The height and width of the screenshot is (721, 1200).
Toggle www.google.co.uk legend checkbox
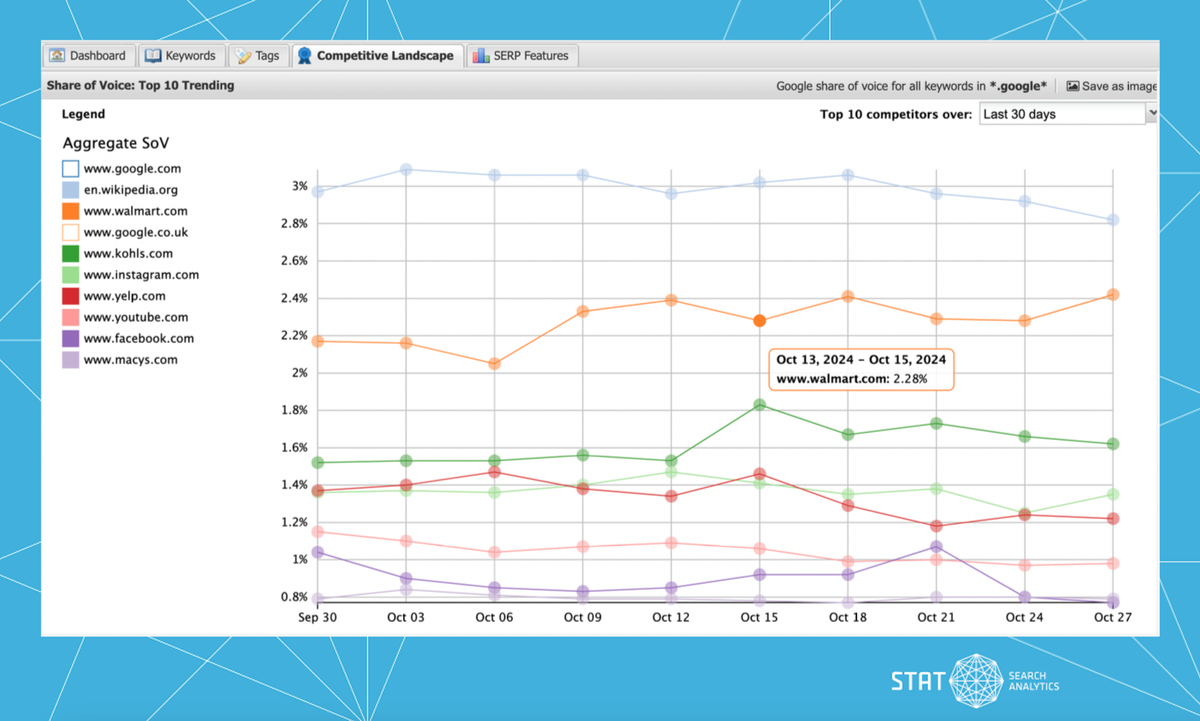coord(70,232)
